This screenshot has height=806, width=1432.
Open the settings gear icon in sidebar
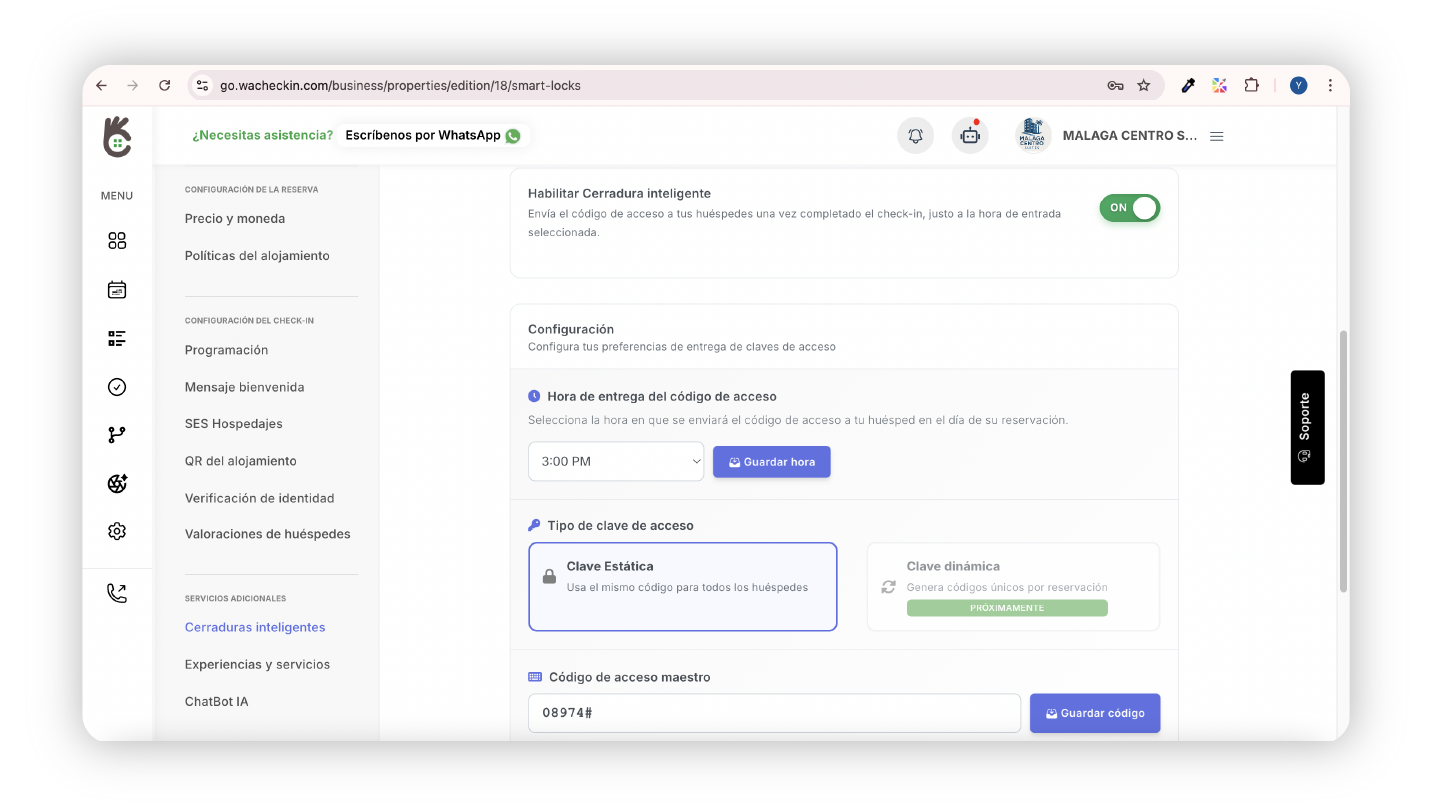tap(117, 532)
